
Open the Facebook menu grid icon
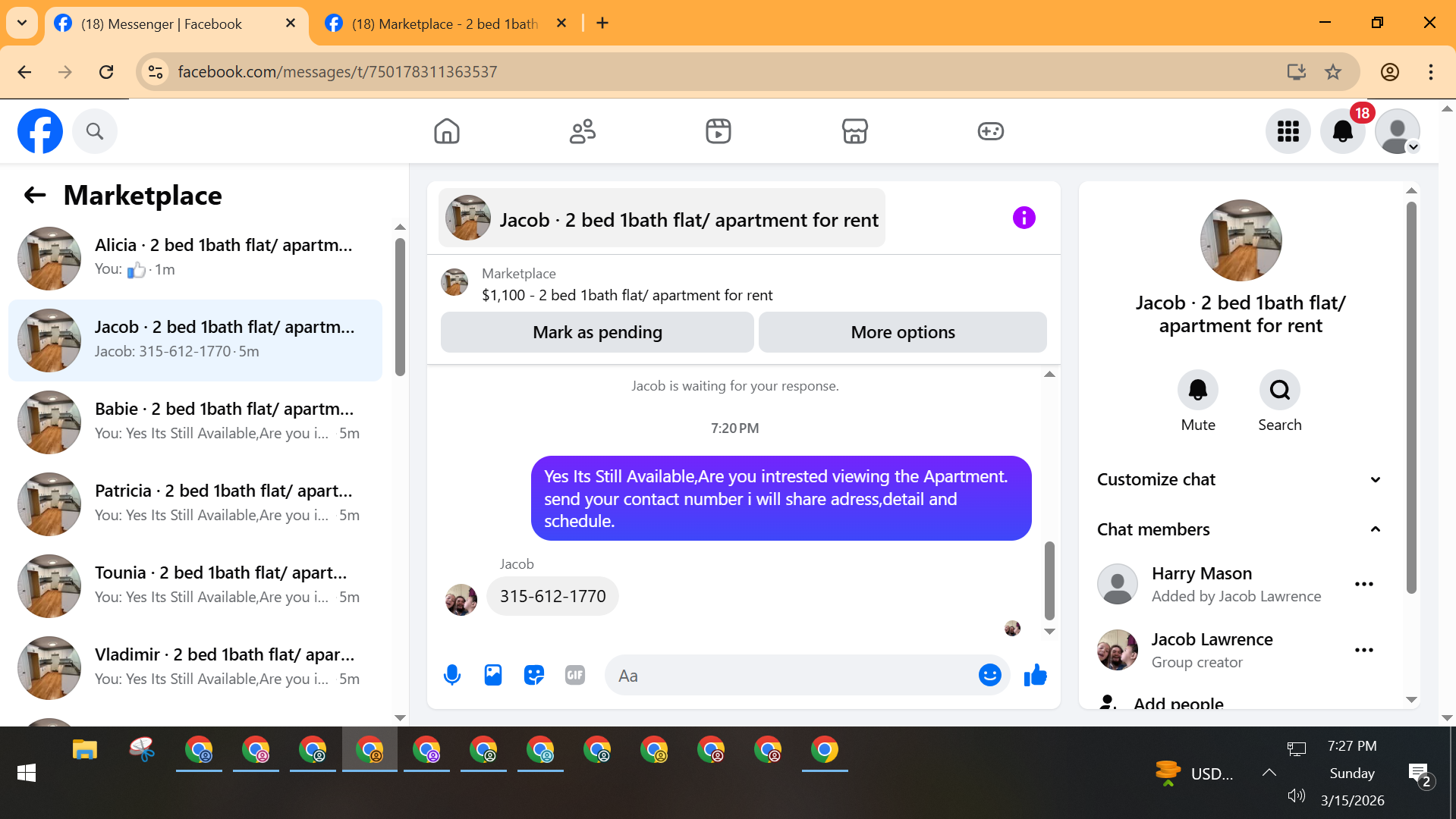pos(1288,131)
